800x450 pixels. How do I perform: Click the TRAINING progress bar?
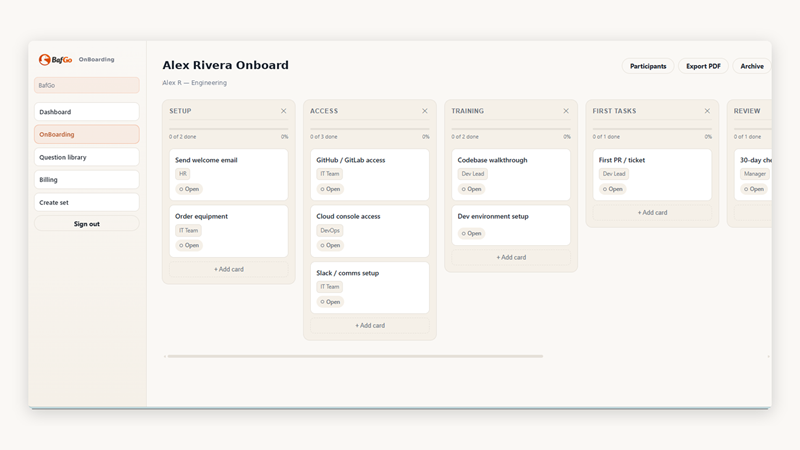511,129
